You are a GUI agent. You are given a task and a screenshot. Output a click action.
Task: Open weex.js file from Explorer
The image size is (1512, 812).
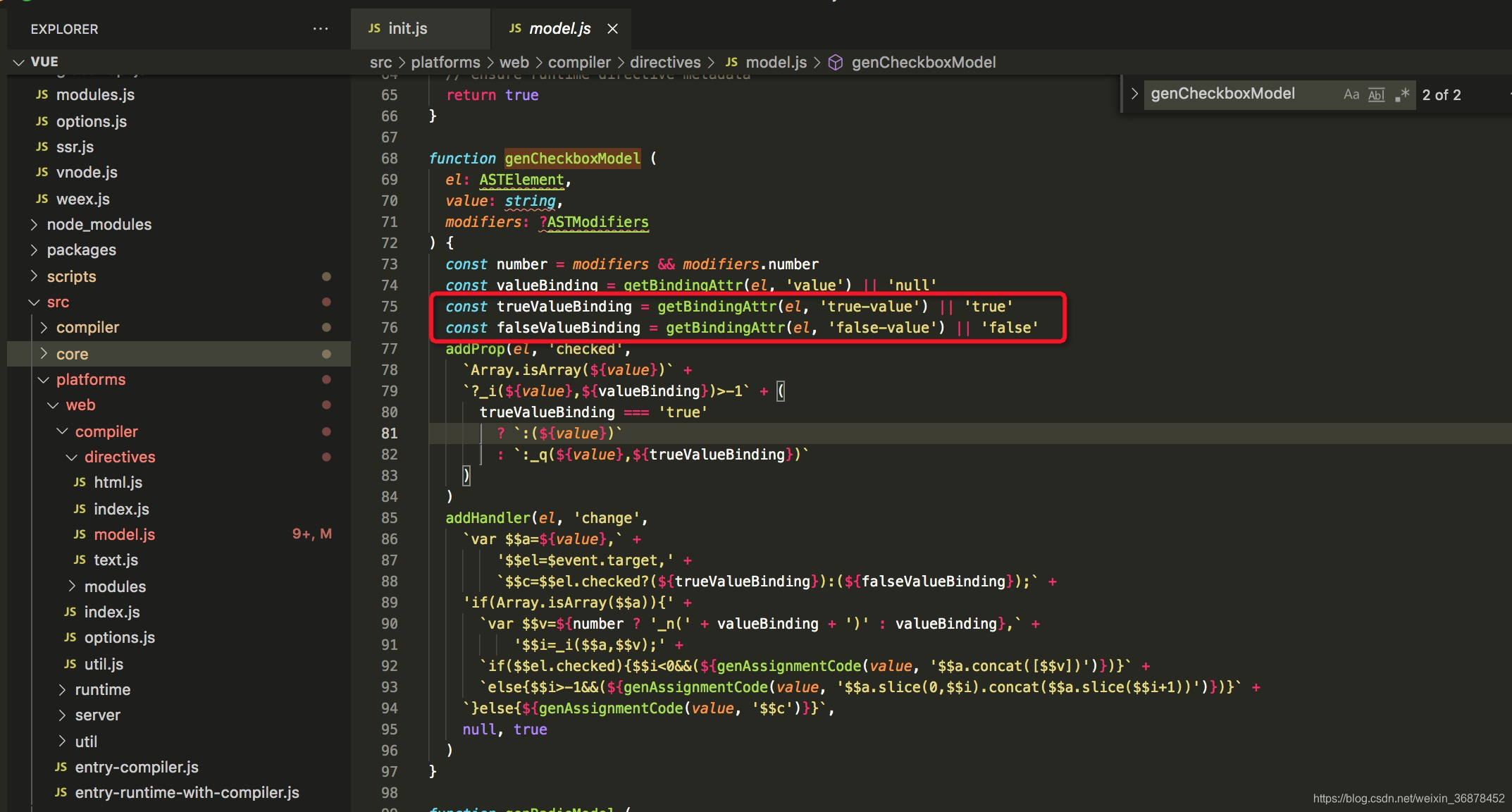tap(82, 199)
